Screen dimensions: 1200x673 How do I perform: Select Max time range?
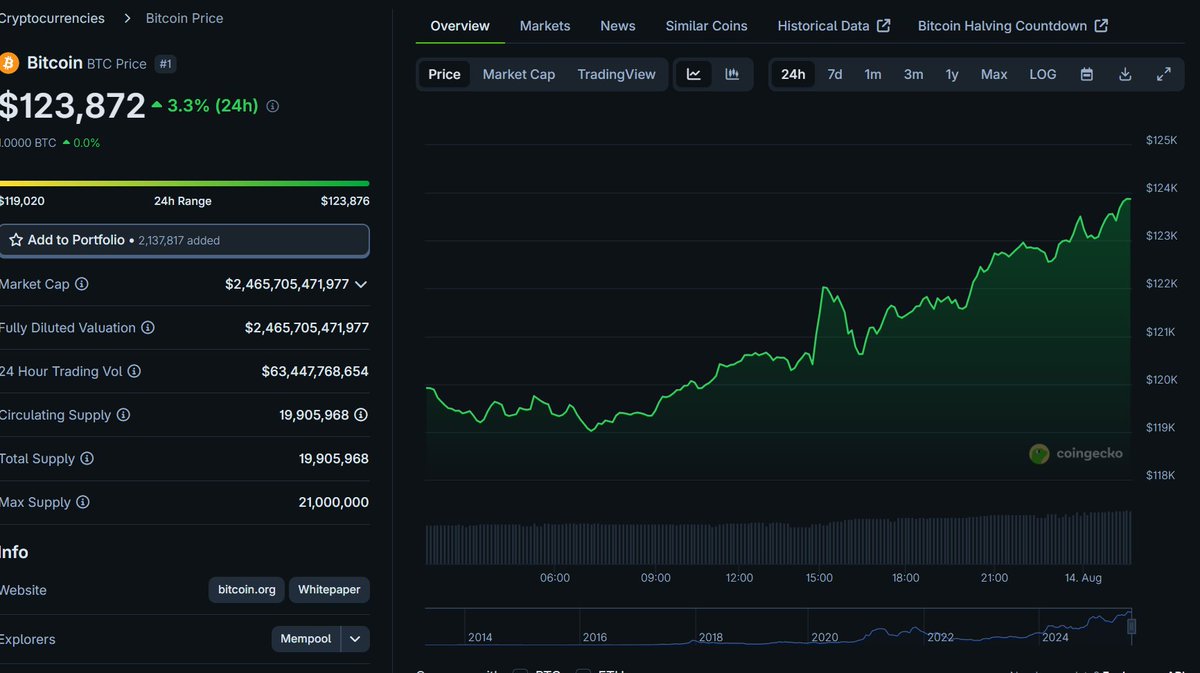[x=994, y=74]
